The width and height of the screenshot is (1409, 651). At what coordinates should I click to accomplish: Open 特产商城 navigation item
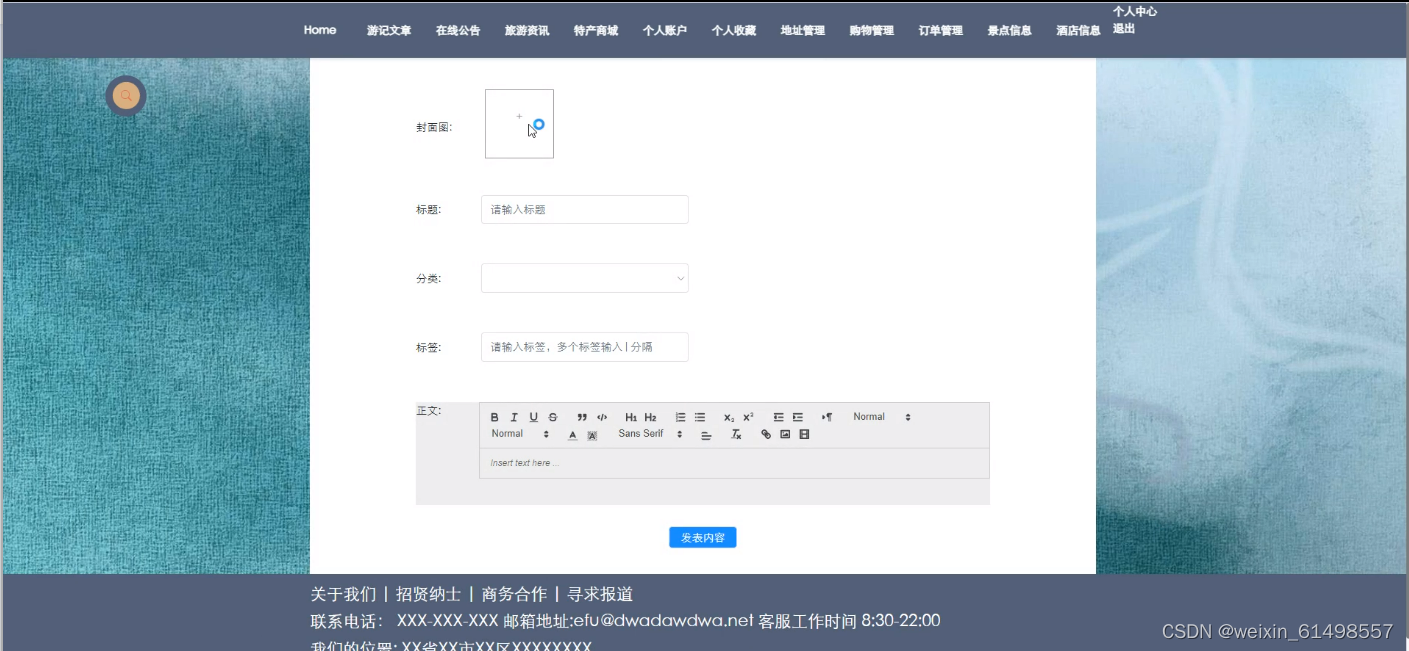point(596,31)
